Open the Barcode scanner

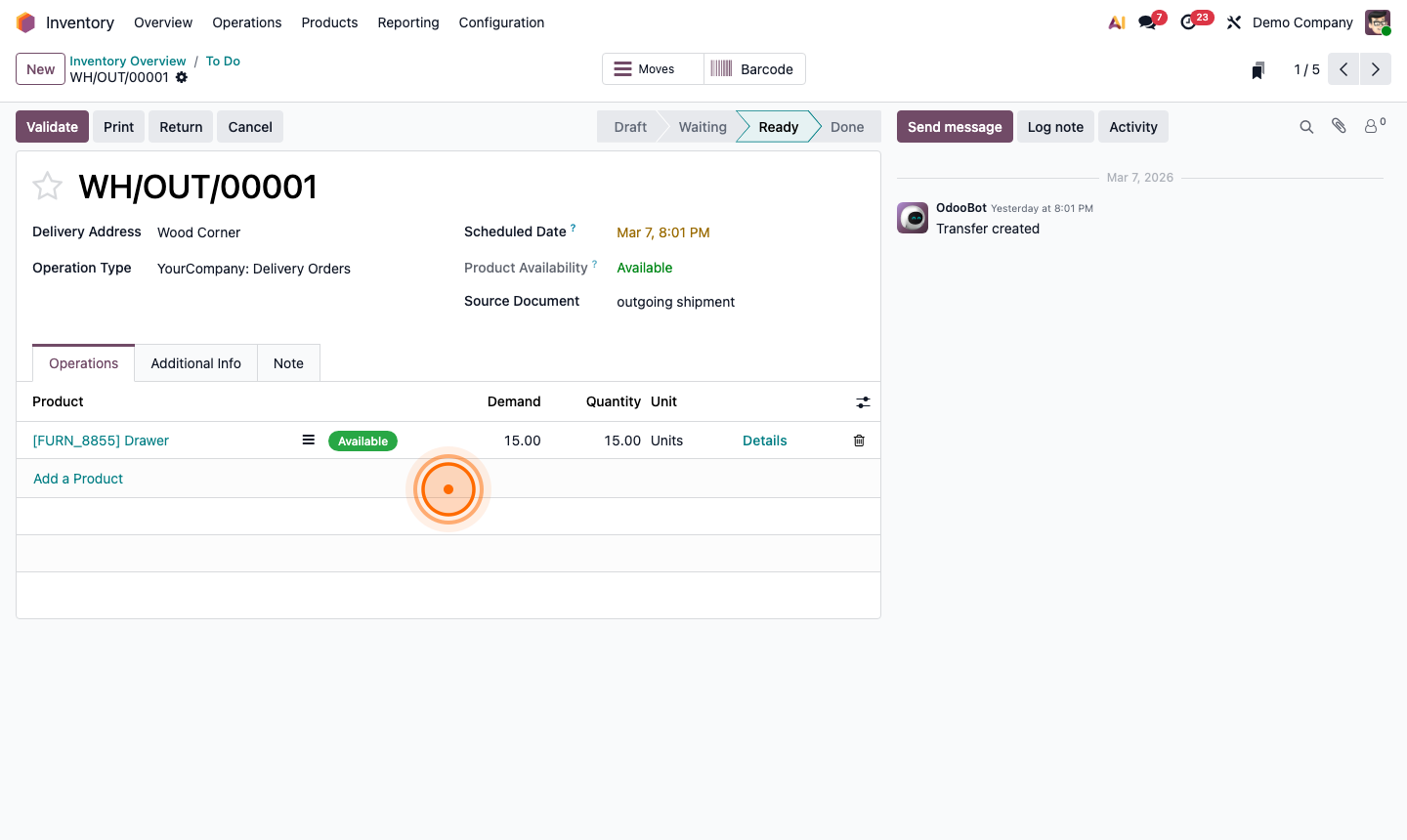753,68
